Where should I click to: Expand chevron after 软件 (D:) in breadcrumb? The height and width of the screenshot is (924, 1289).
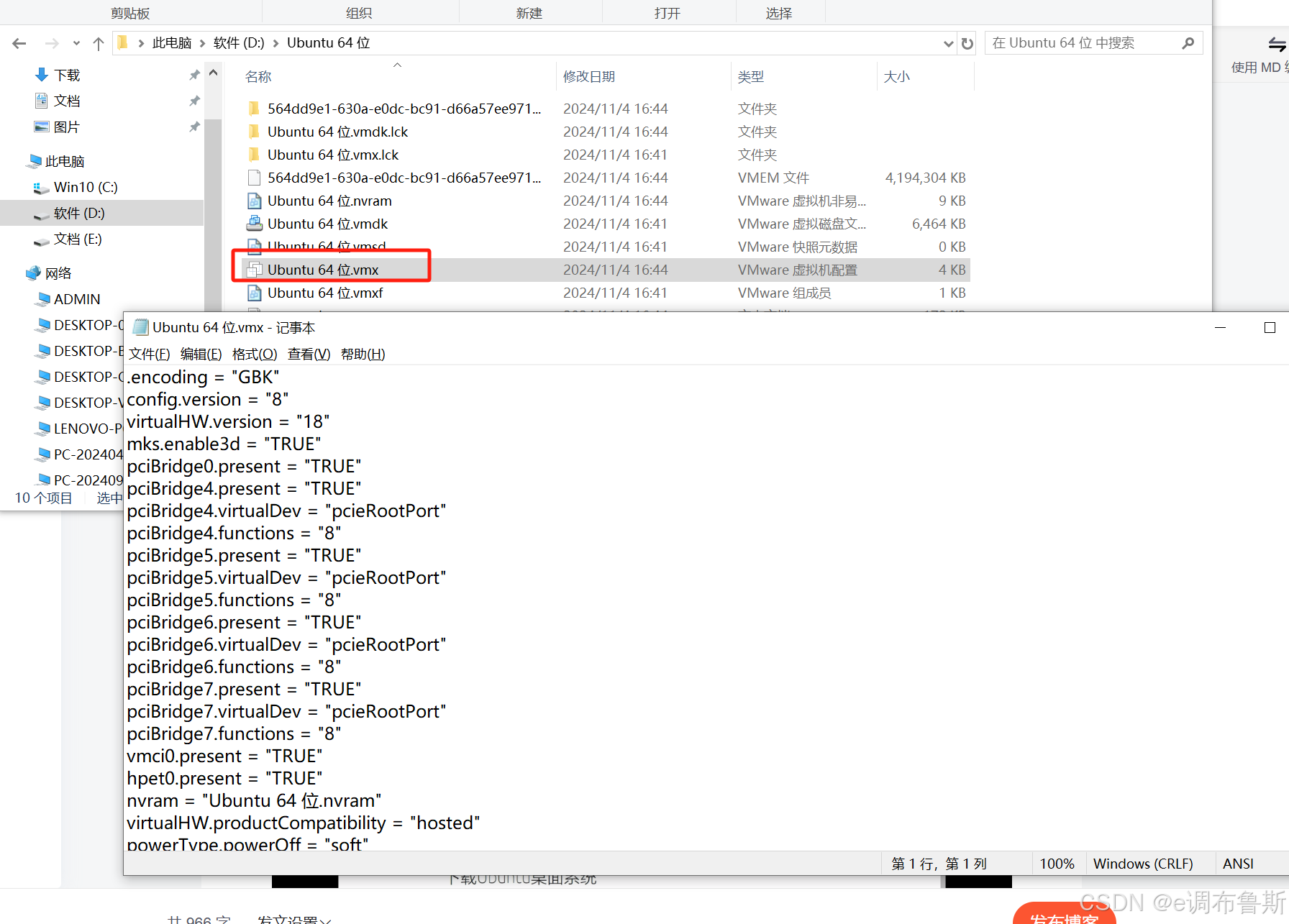click(275, 43)
